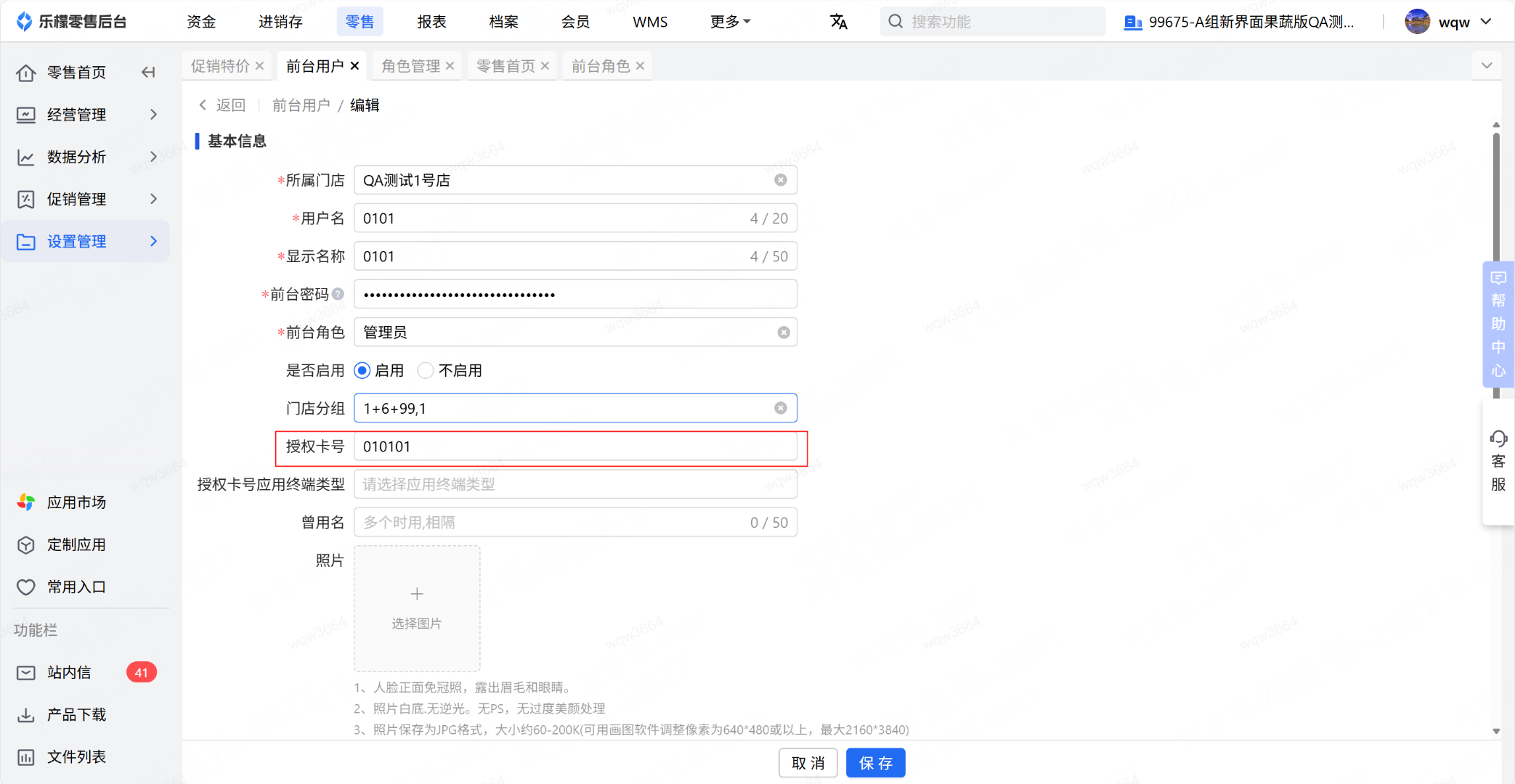The width and height of the screenshot is (1515, 784).
Task: Click the 选择图片 photo upload box
Action: [417, 608]
